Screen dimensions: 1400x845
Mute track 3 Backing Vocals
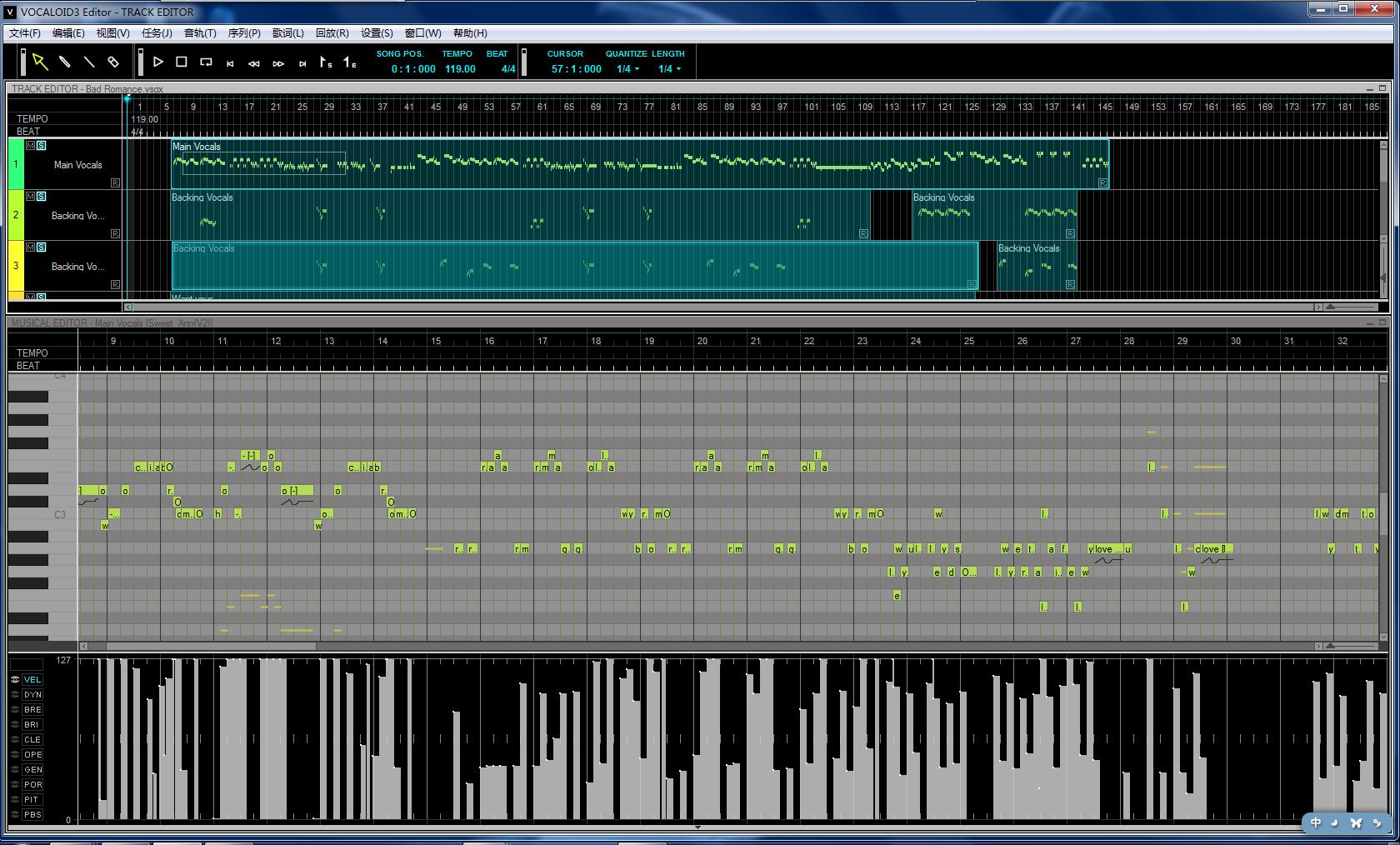point(31,247)
